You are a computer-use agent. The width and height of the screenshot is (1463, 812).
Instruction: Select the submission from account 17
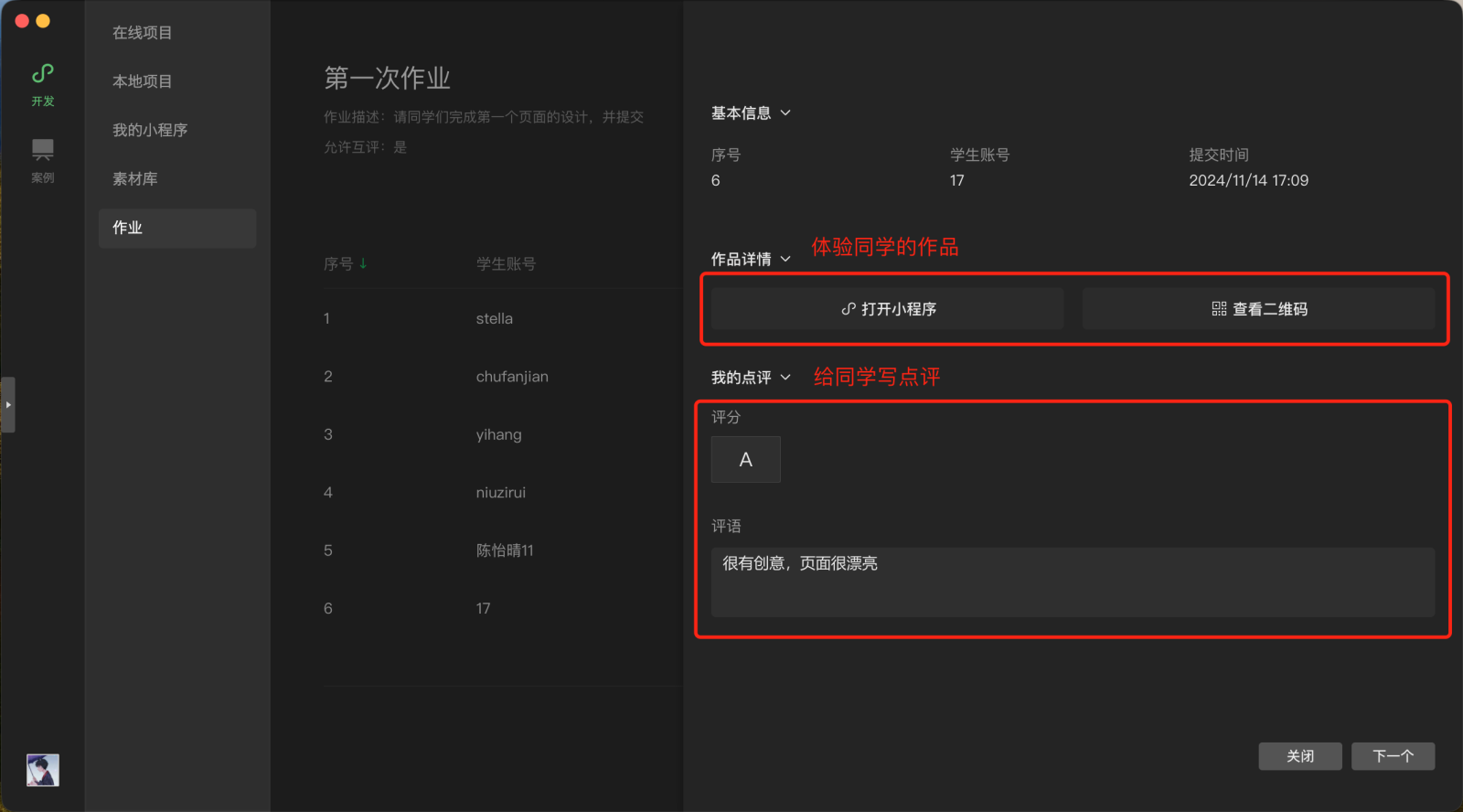503,608
